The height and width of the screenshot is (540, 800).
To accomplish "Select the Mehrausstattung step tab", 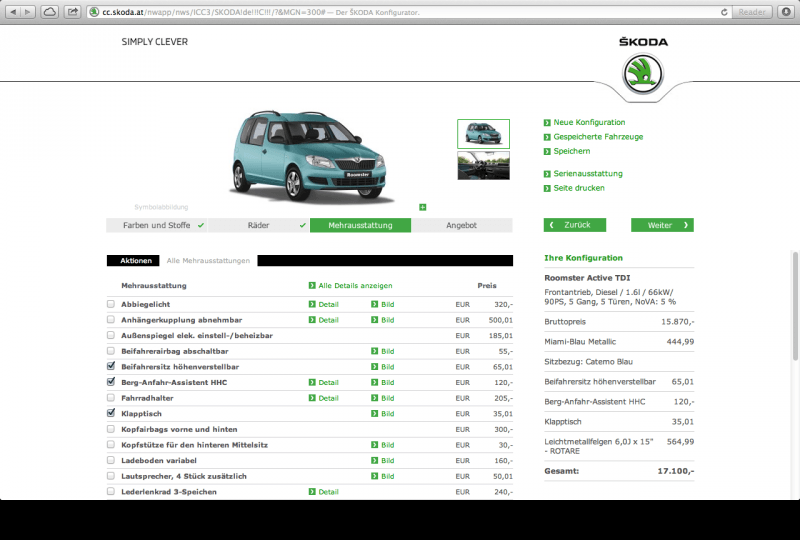I will tap(360, 225).
